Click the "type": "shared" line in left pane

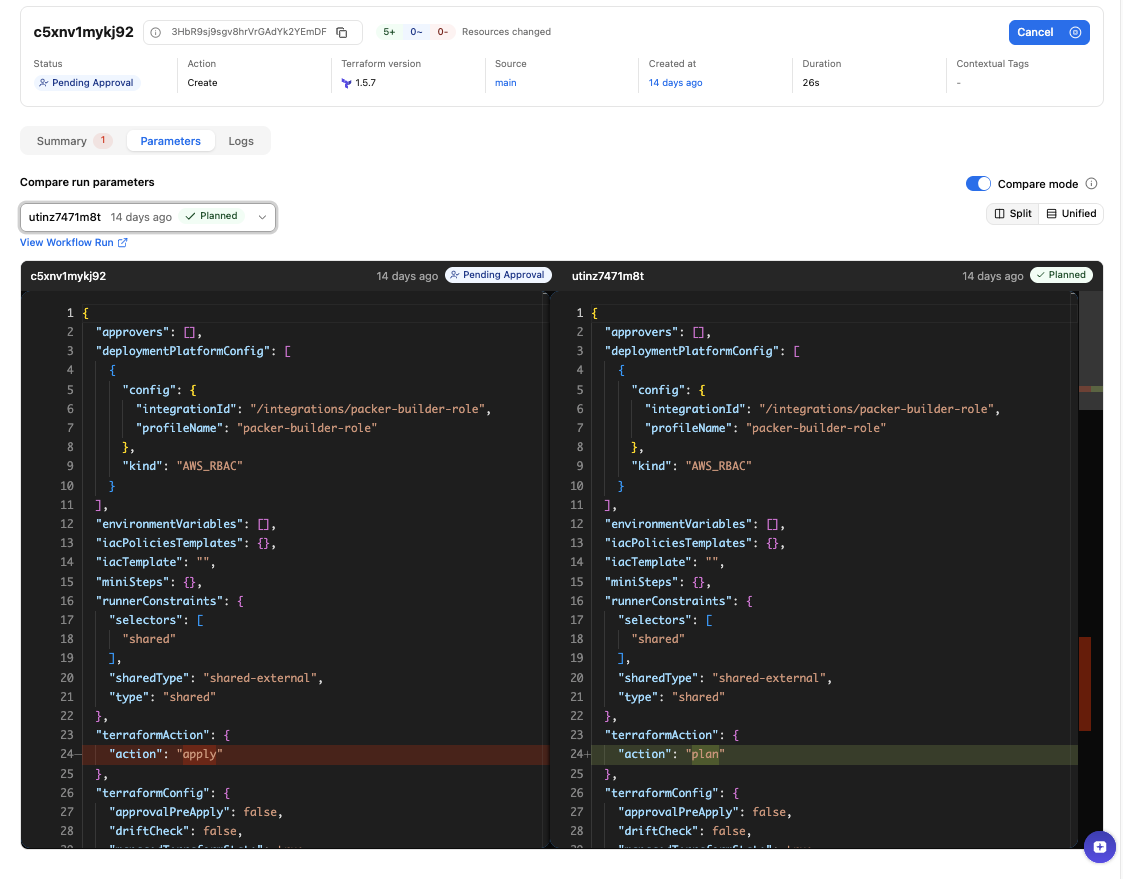point(162,697)
